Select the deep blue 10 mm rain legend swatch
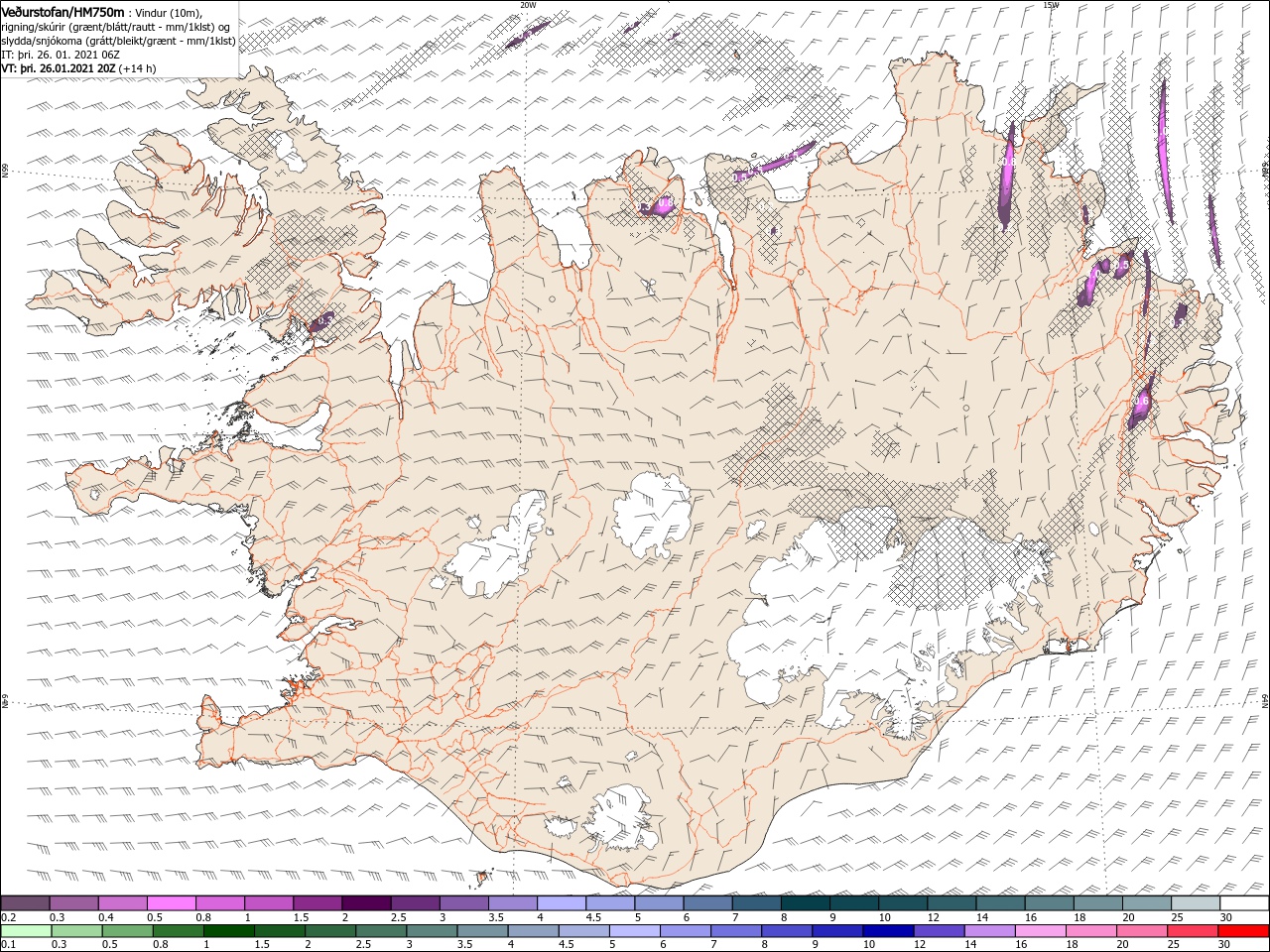This screenshot has width=1270, height=952. [886, 931]
